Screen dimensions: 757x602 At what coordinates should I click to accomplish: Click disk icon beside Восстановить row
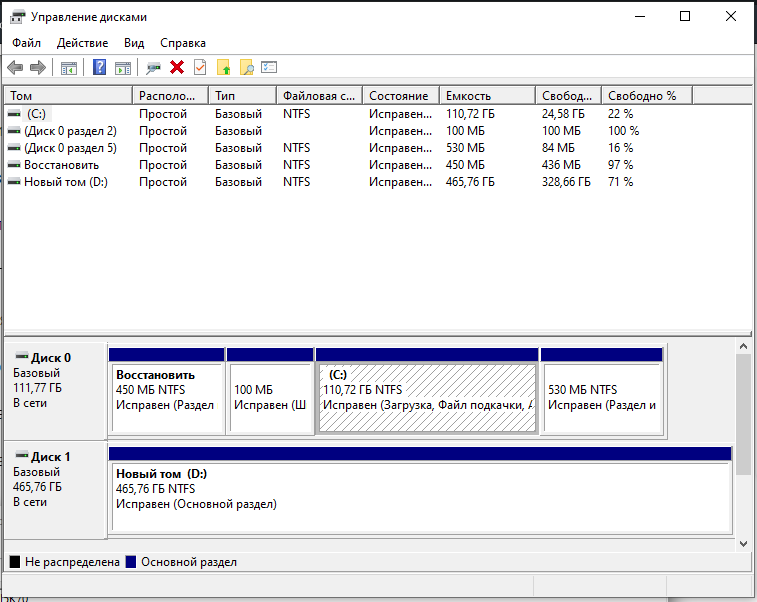coord(14,165)
